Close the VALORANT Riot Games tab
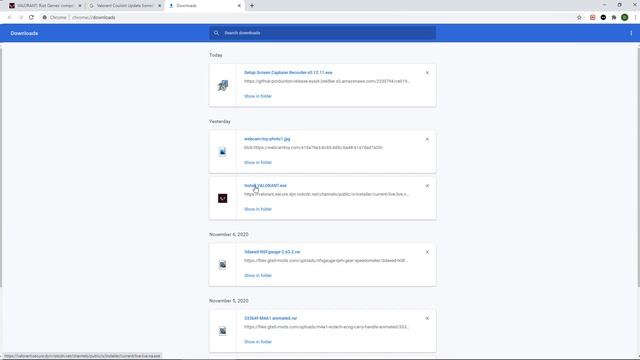The width and height of the screenshot is (640, 360). [80, 6]
